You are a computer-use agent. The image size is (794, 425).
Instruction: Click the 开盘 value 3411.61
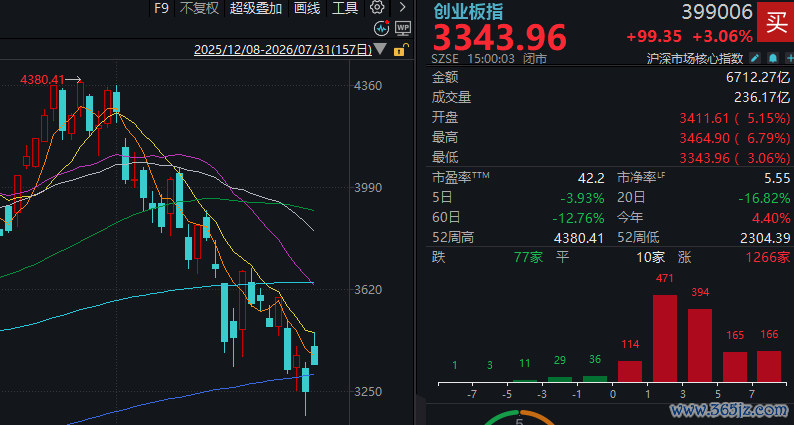[x=704, y=118]
